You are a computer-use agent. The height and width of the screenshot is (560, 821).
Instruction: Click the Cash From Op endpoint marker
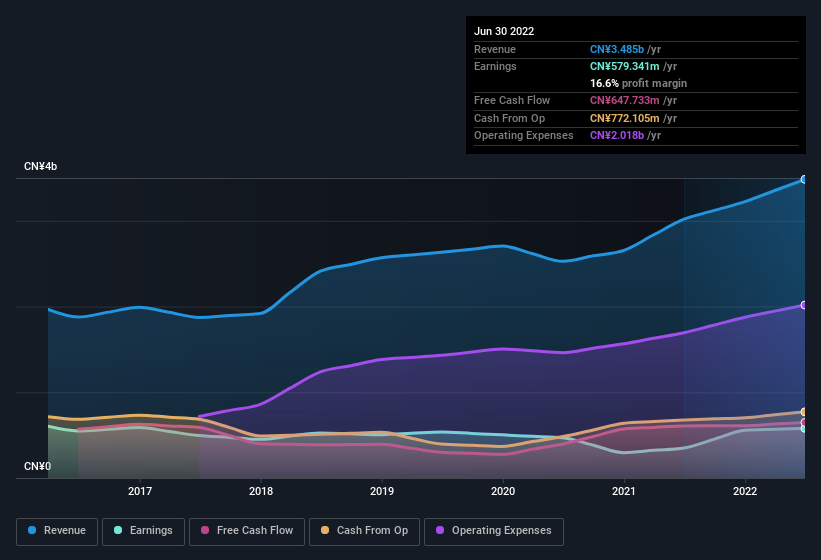804,412
